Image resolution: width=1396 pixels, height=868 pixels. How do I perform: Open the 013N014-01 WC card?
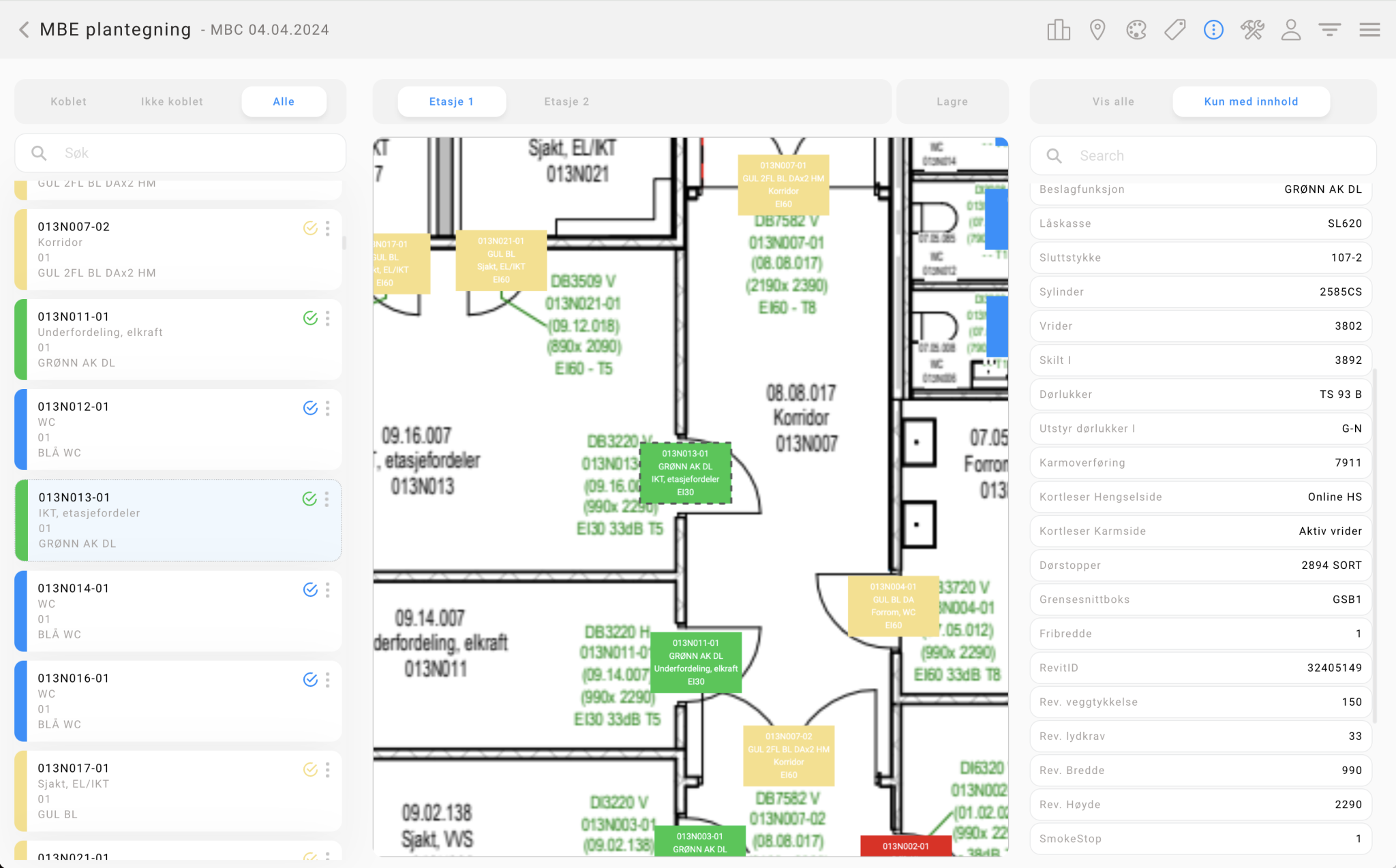(x=178, y=611)
